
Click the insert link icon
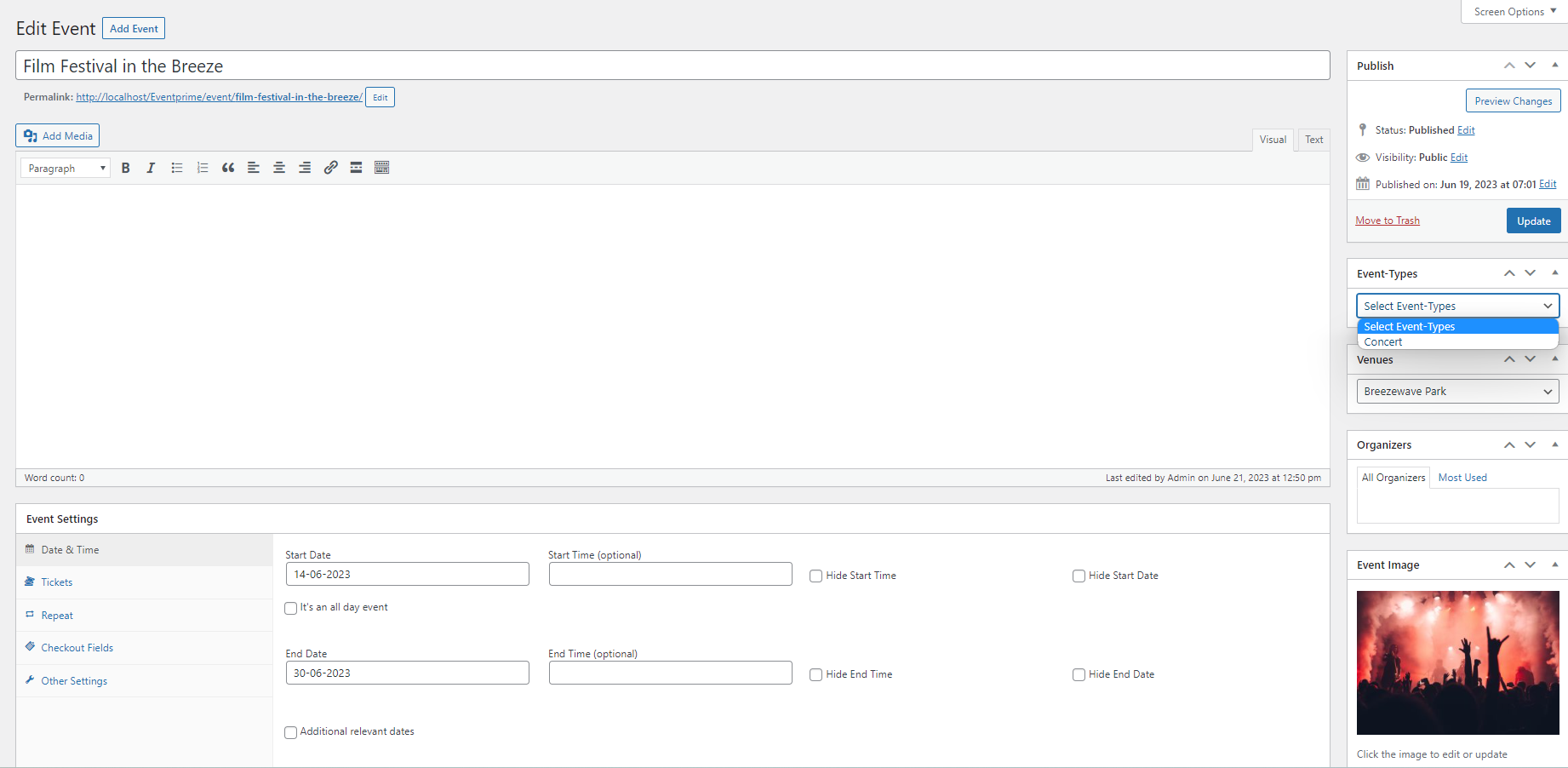pos(330,168)
